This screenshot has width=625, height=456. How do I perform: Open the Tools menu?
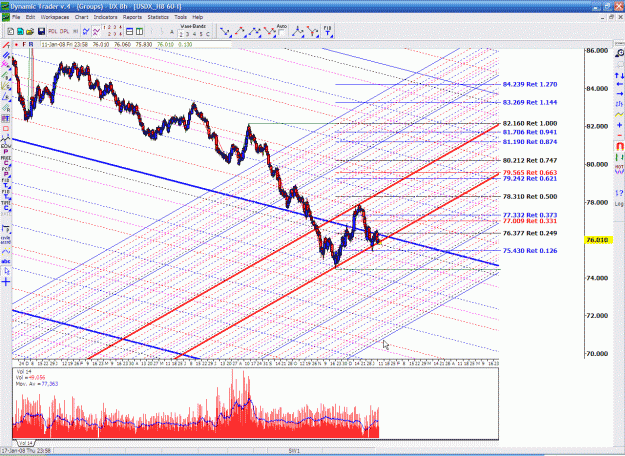click(x=180, y=17)
